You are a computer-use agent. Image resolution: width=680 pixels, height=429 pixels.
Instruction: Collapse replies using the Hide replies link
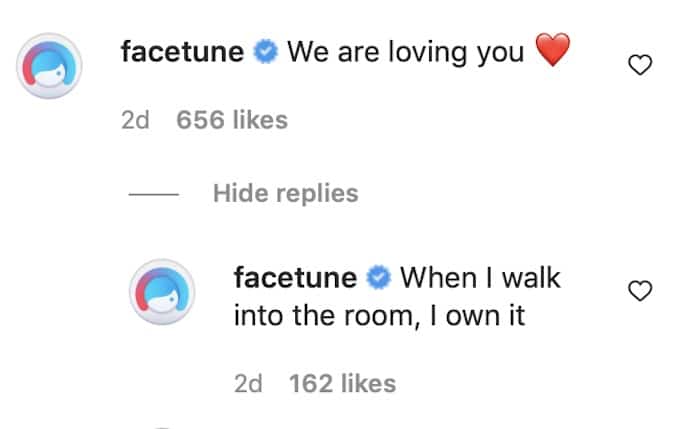(285, 193)
